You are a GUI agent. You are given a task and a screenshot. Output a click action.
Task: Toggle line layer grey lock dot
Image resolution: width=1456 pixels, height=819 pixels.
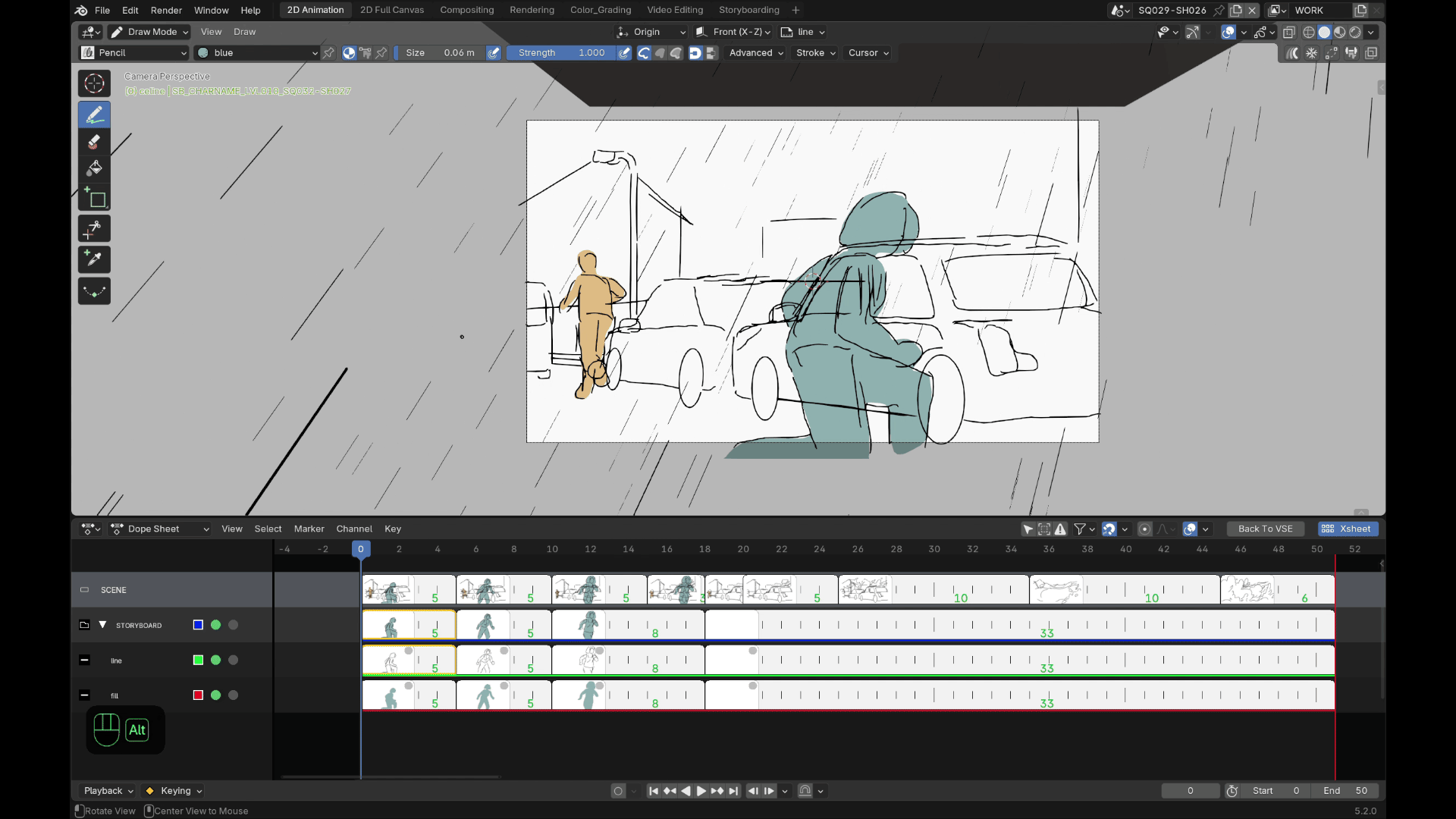tap(233, 660)
